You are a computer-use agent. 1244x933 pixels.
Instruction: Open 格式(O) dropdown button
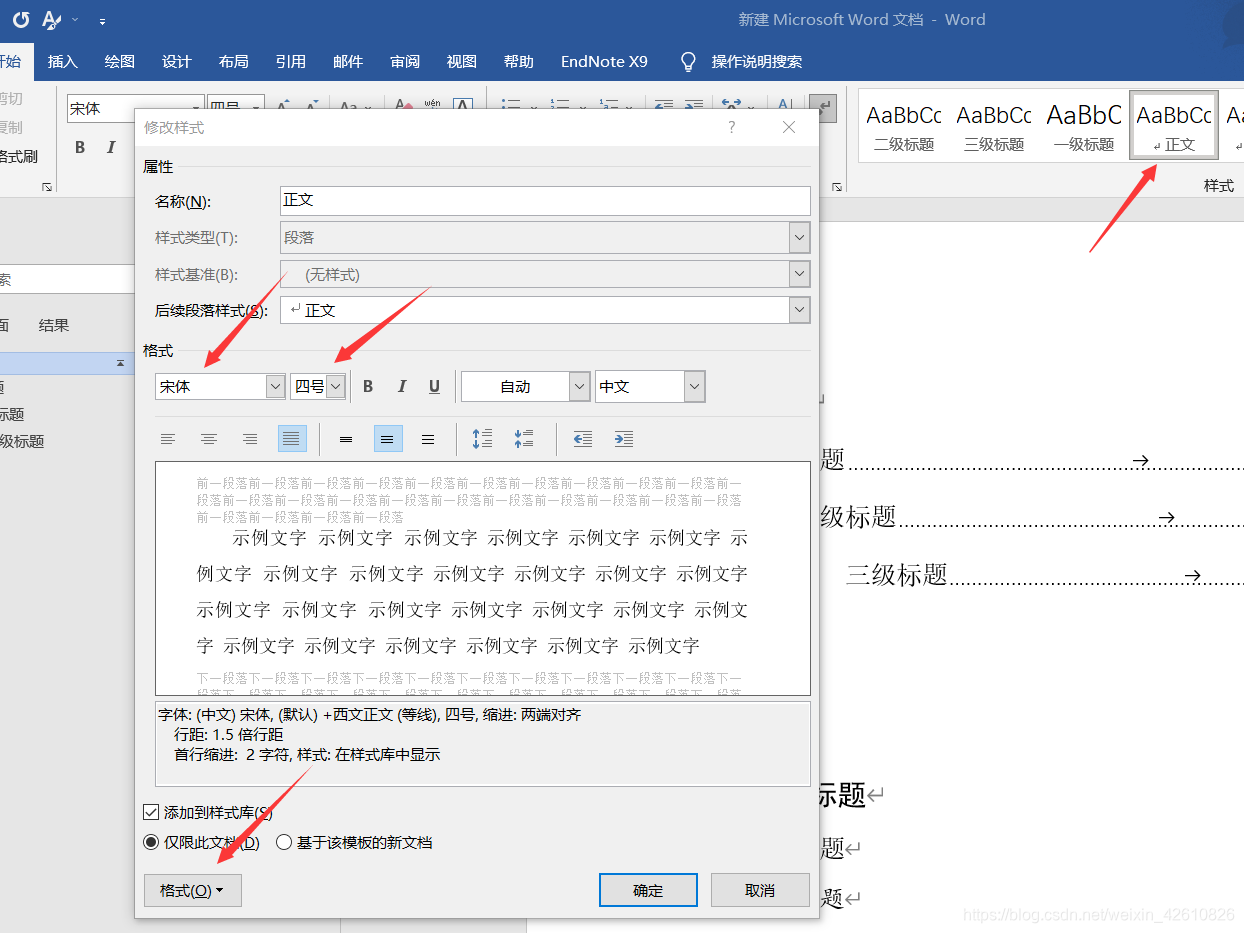[x=193, y=890]
